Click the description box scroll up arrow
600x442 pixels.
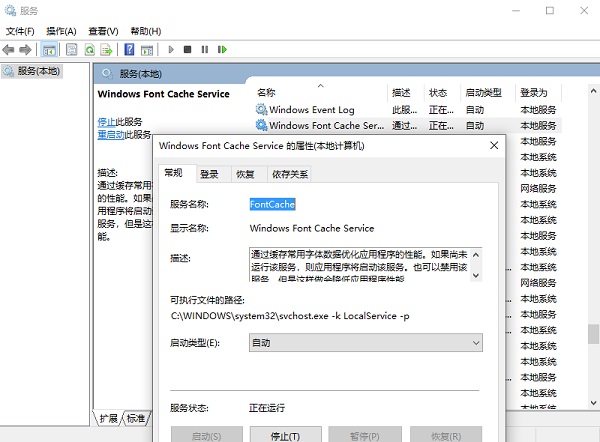pyautogui.click(x=476, y=255)
